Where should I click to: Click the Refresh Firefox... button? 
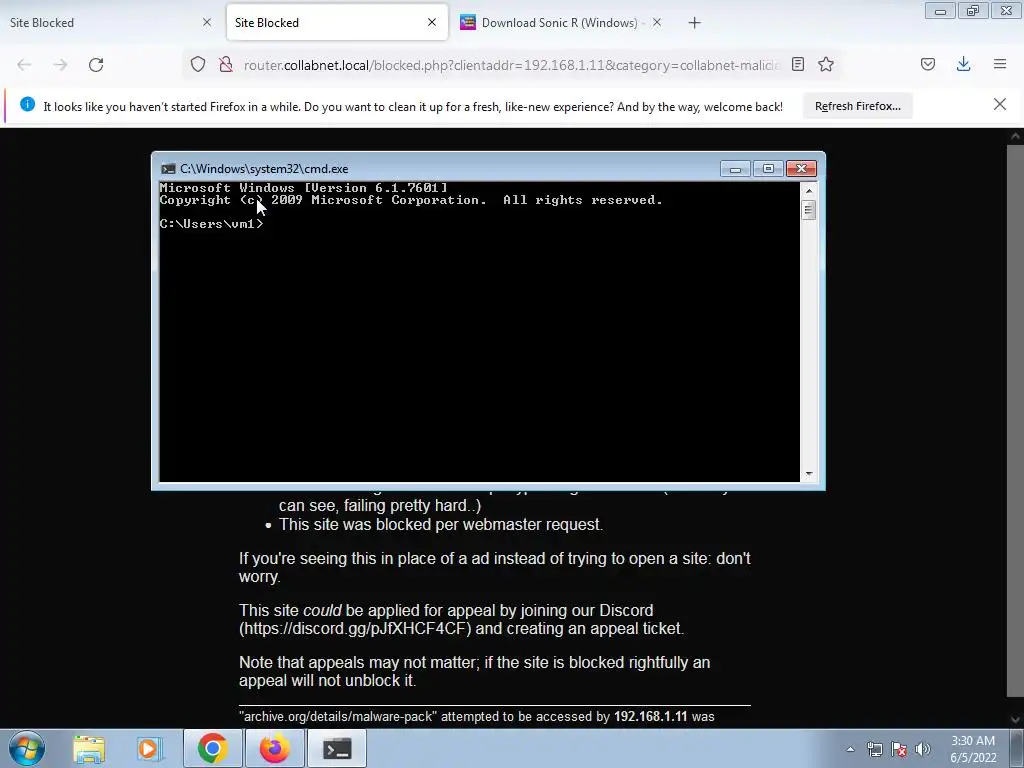pyautogui.click(x=857, y=106)
